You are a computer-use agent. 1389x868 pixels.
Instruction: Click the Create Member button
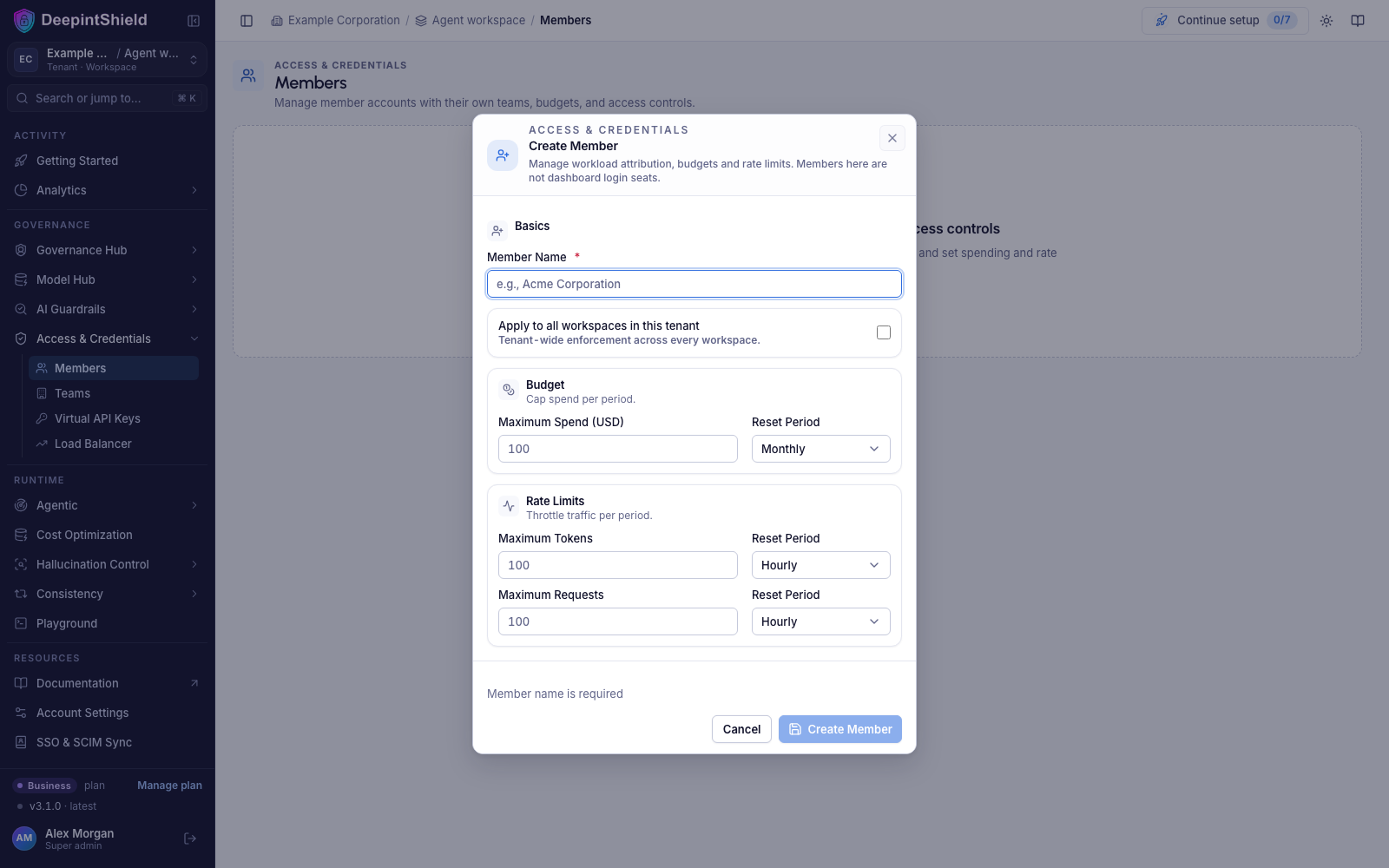click(x=840, y=729)
